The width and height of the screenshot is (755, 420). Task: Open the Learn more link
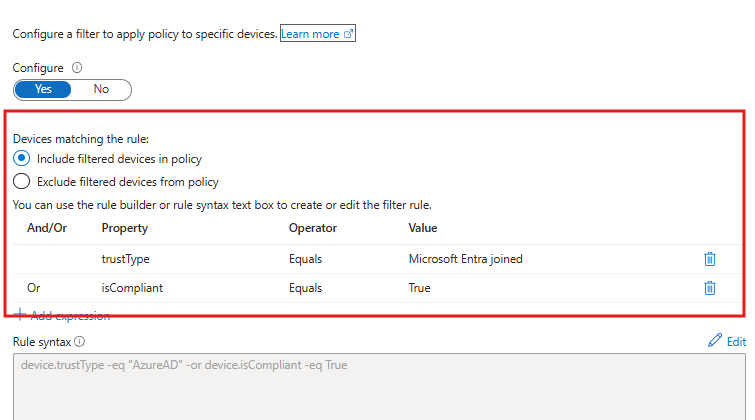coord(318,34)
